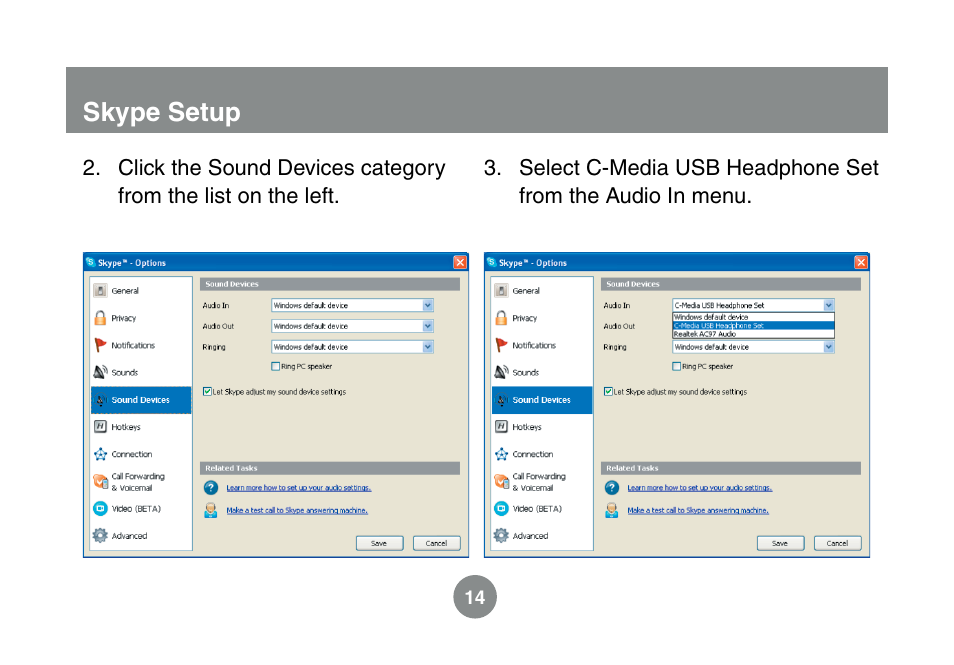Select C-Media USB Headphone Set list option

point(753,326)
